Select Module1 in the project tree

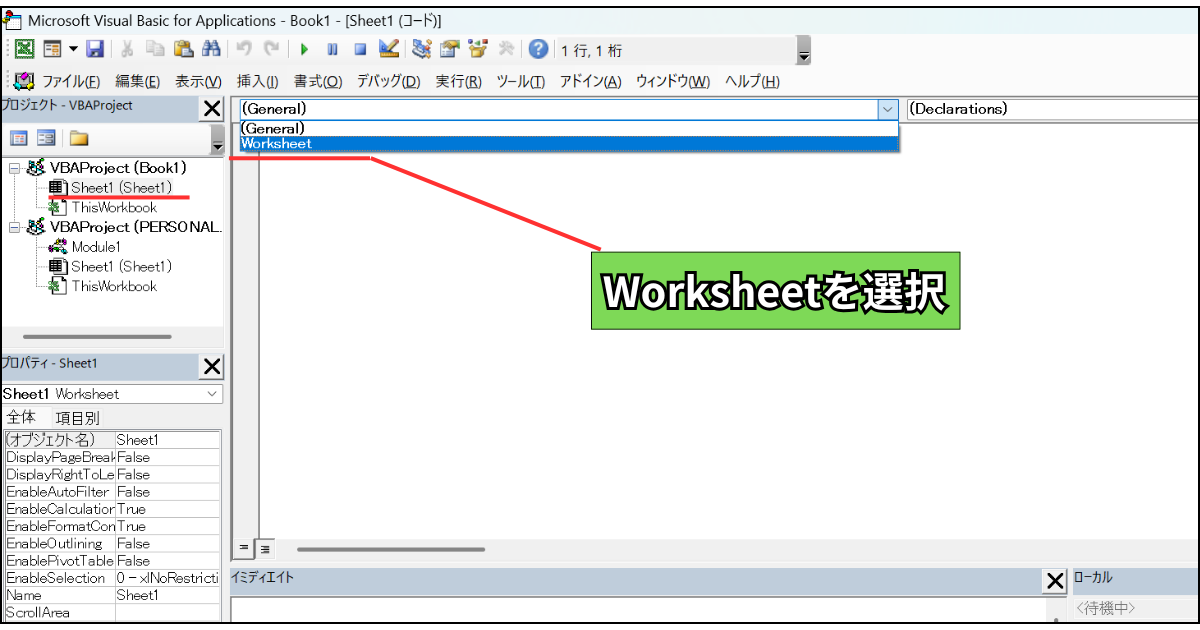[96, 246]
